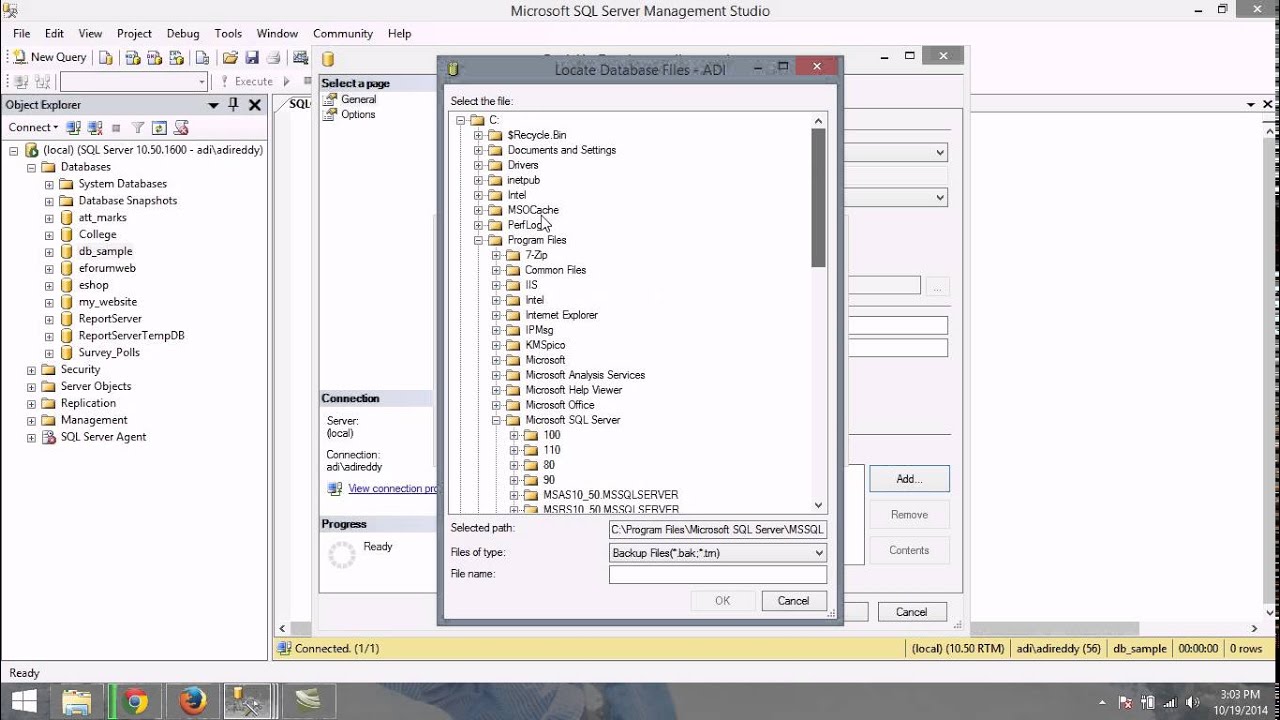Open the File menu
This screenshot has height=720, width=1280.
coord(22,33)
